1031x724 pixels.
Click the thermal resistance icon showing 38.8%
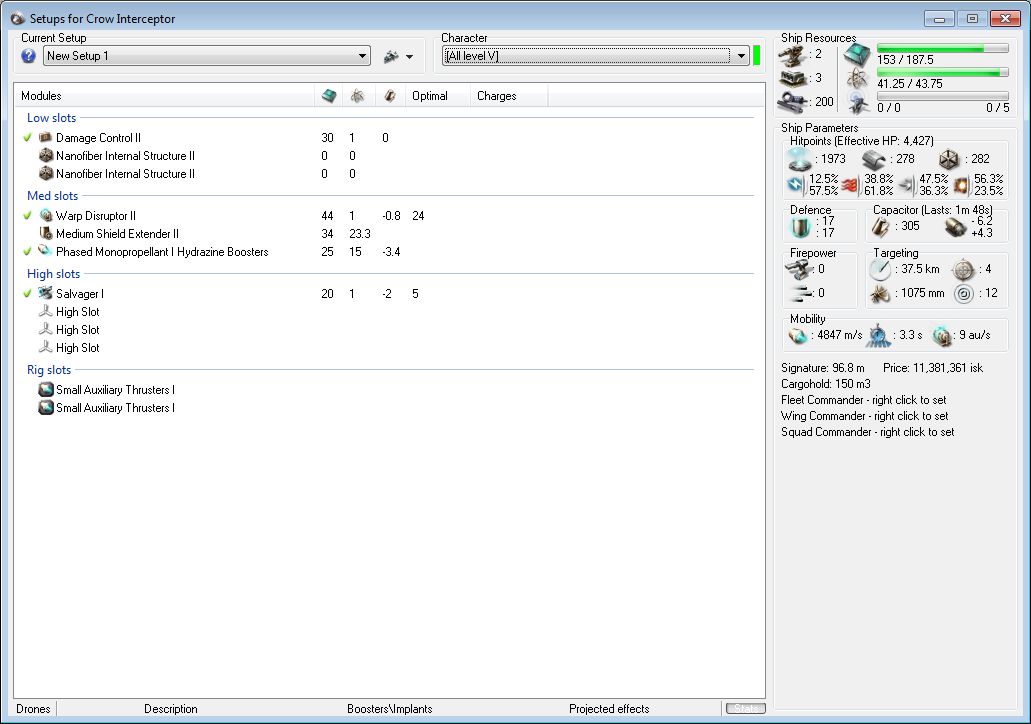pos(851,185)
